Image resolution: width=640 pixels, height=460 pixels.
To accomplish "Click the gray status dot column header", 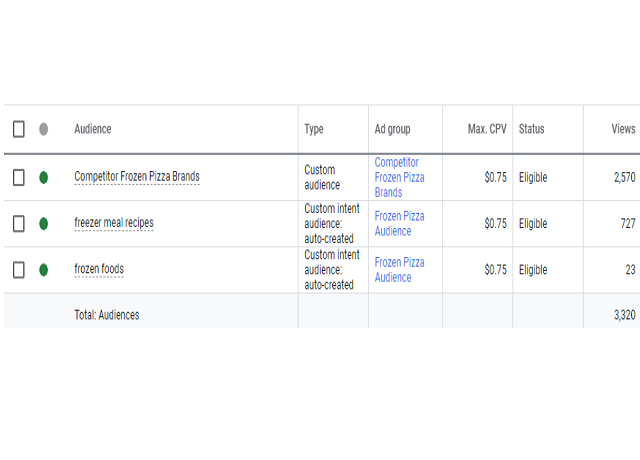I will (43, 129).
